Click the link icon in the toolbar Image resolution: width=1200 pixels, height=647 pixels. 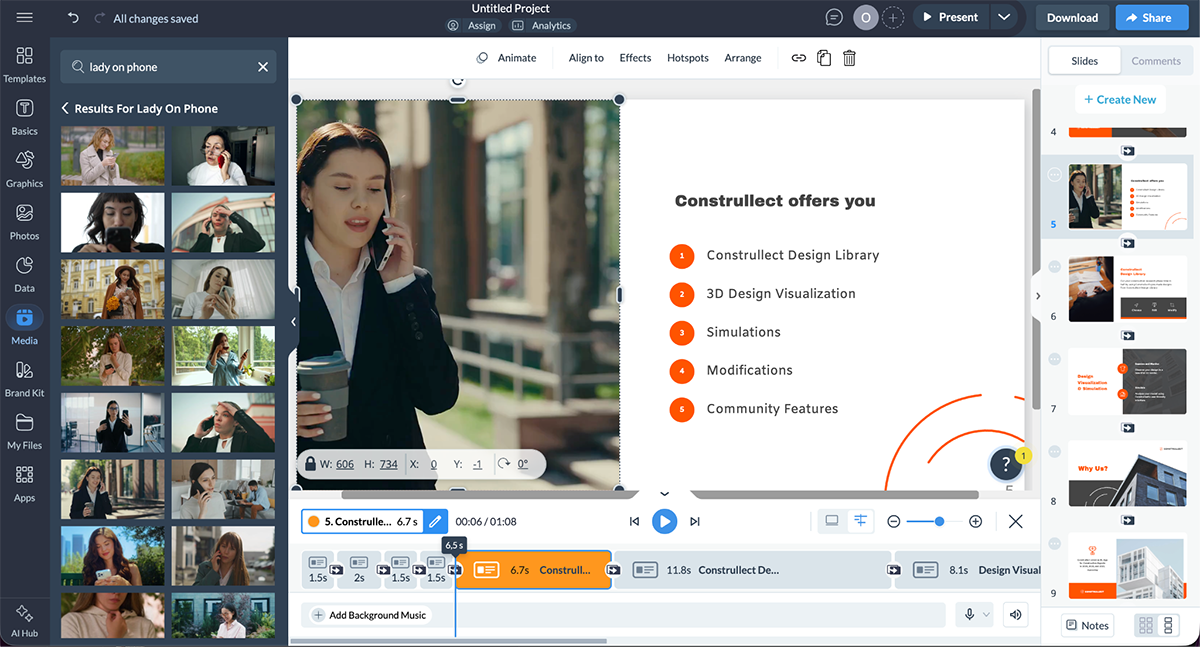798,58
